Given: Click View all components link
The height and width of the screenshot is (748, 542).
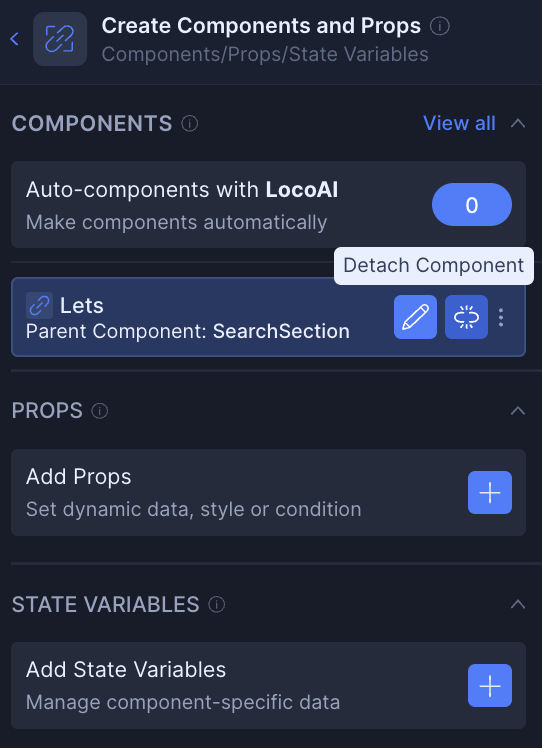Looking at the screenshot, I should click(459, 124).
